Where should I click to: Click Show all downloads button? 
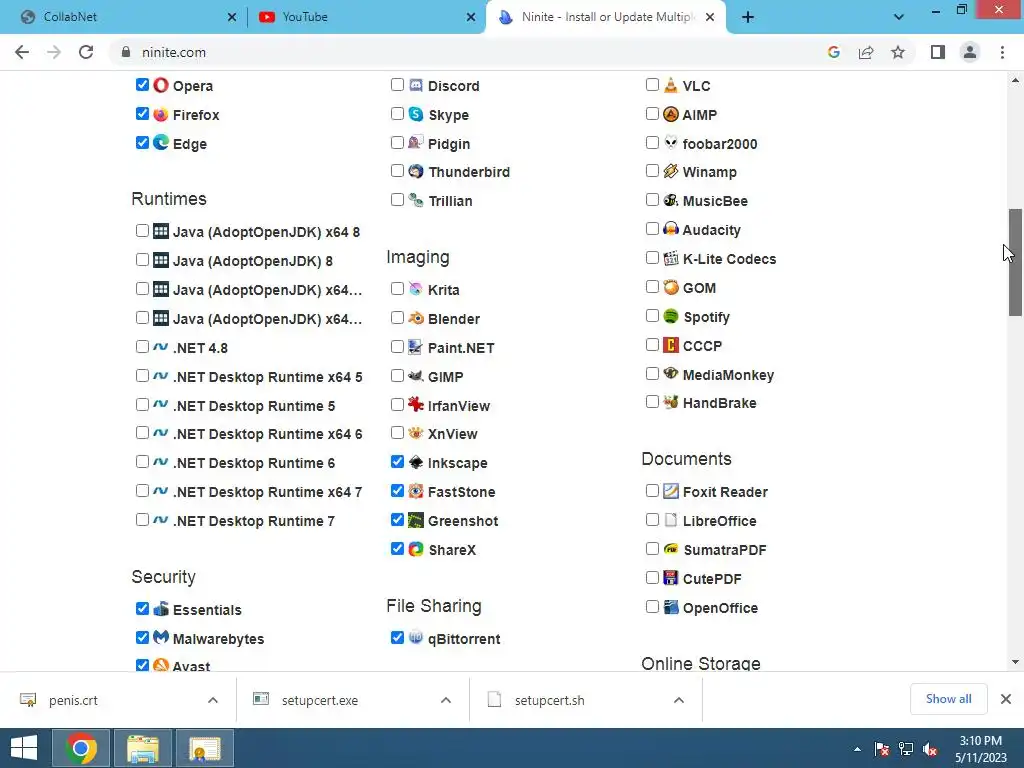click(x=948, y=699)
